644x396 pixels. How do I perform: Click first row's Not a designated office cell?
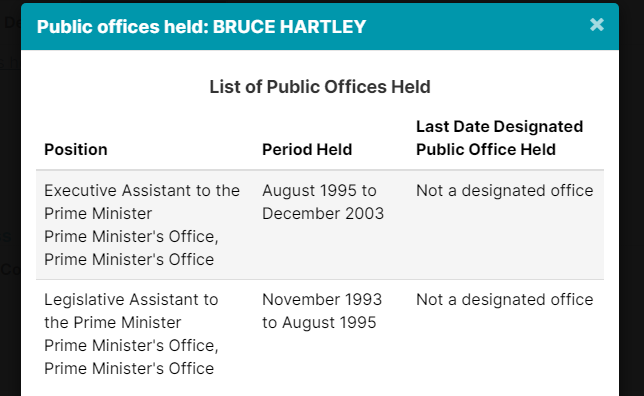pyautogui.click(x=505, y=191)
